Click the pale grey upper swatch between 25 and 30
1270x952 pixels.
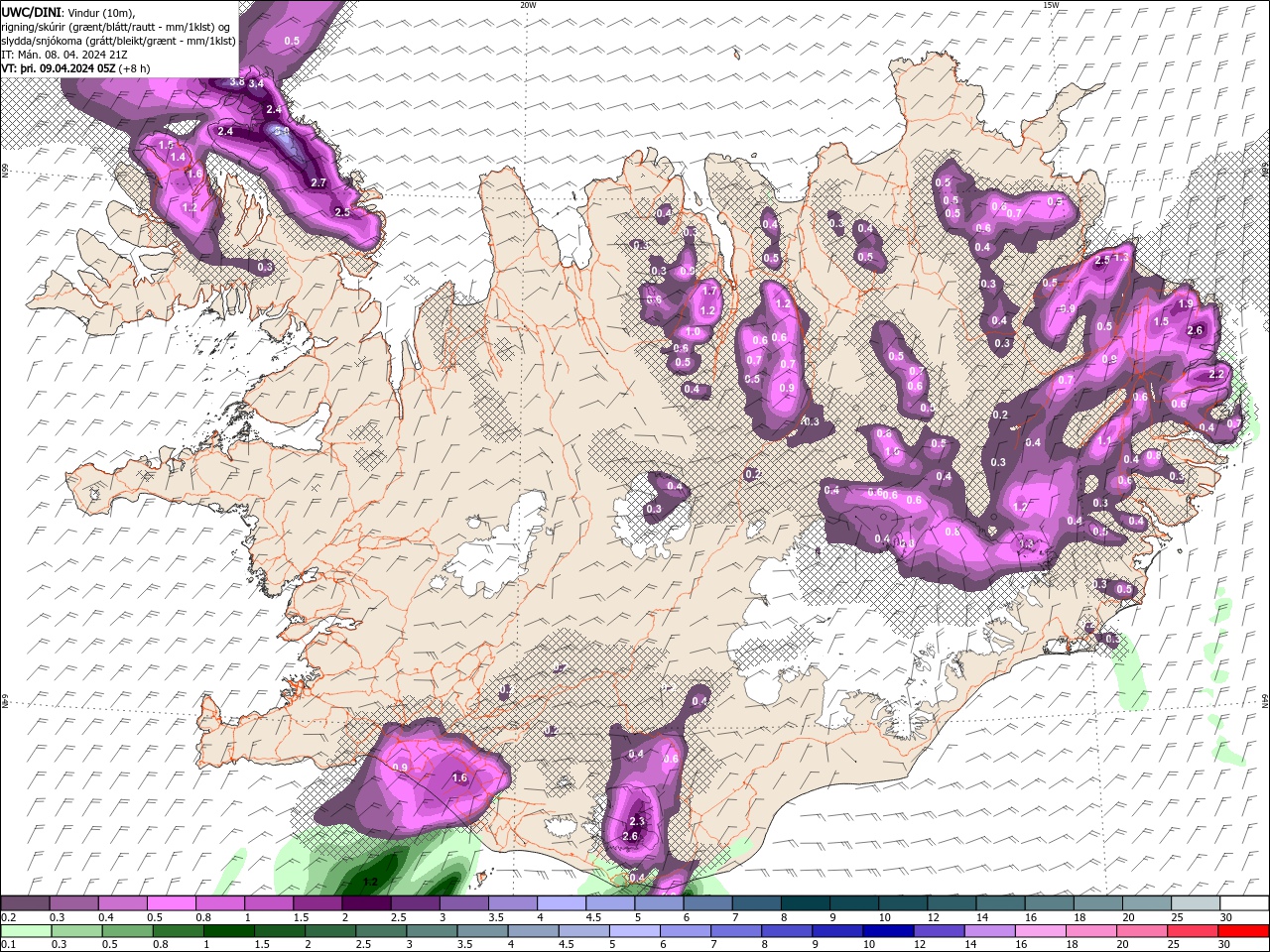(x=1195, y=903)
